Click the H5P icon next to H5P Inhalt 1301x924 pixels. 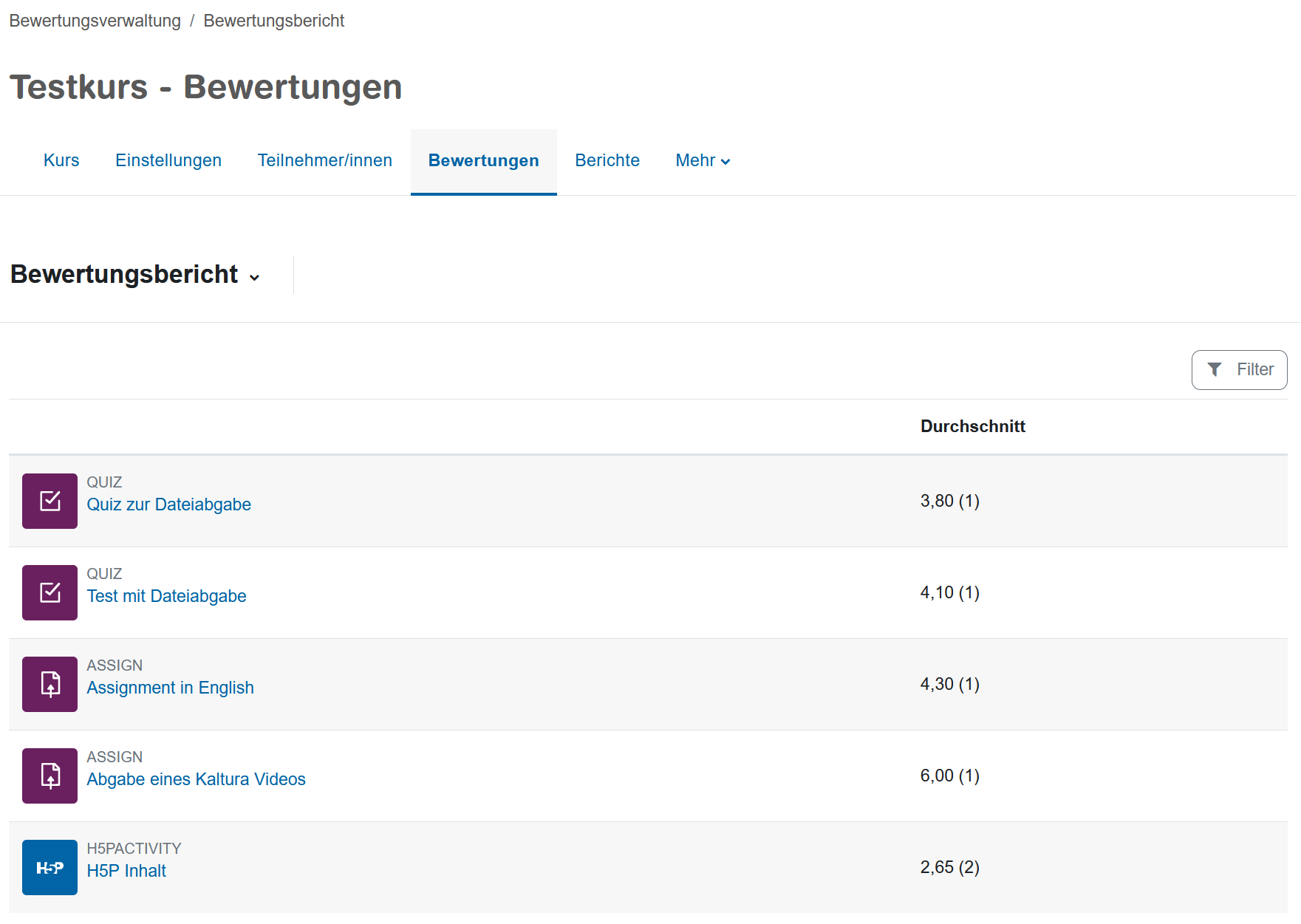[49, 867]
